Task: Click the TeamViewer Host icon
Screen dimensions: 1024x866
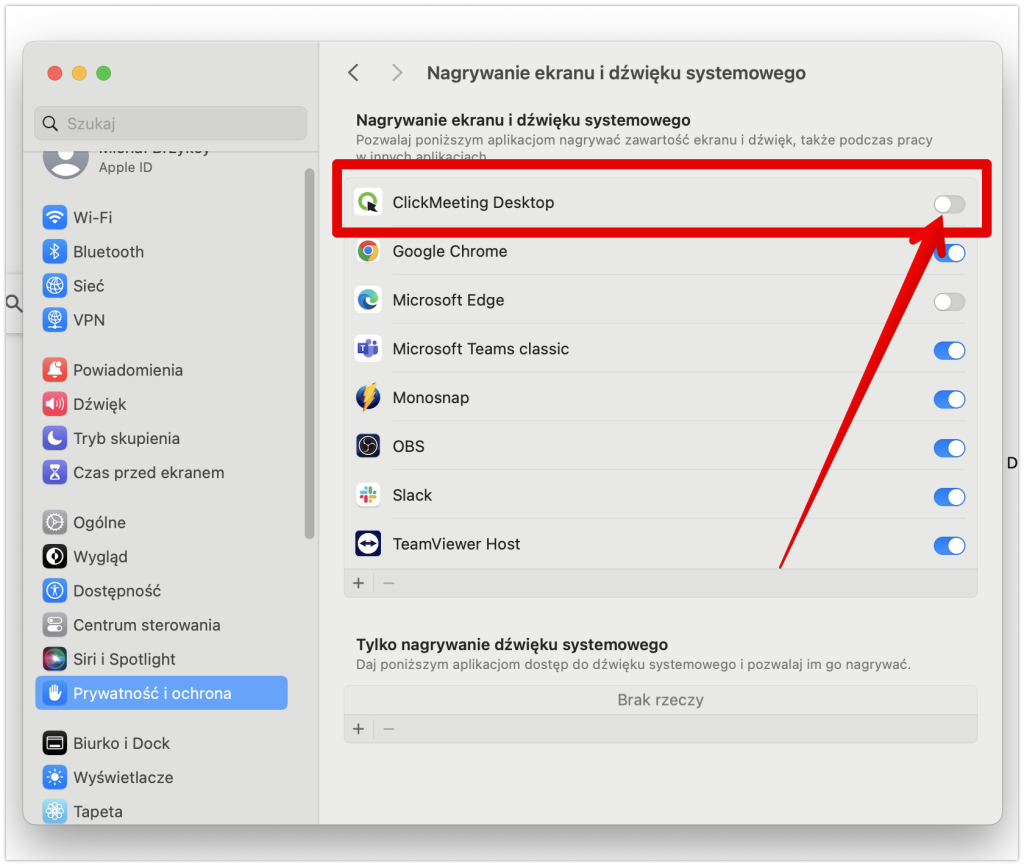Action: pyautogui.click(x=368, y=544)
